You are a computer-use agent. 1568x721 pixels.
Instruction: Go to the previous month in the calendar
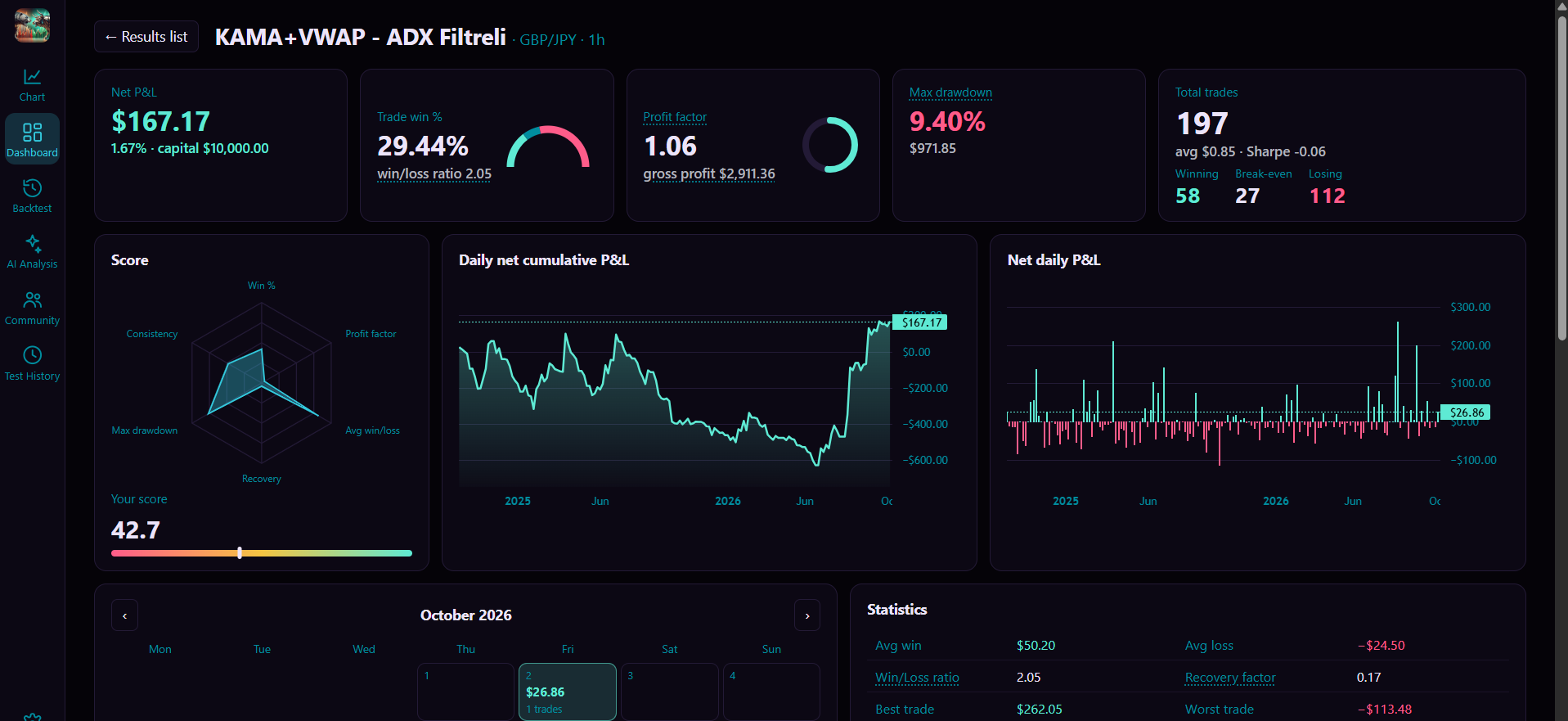click(124, 615)
